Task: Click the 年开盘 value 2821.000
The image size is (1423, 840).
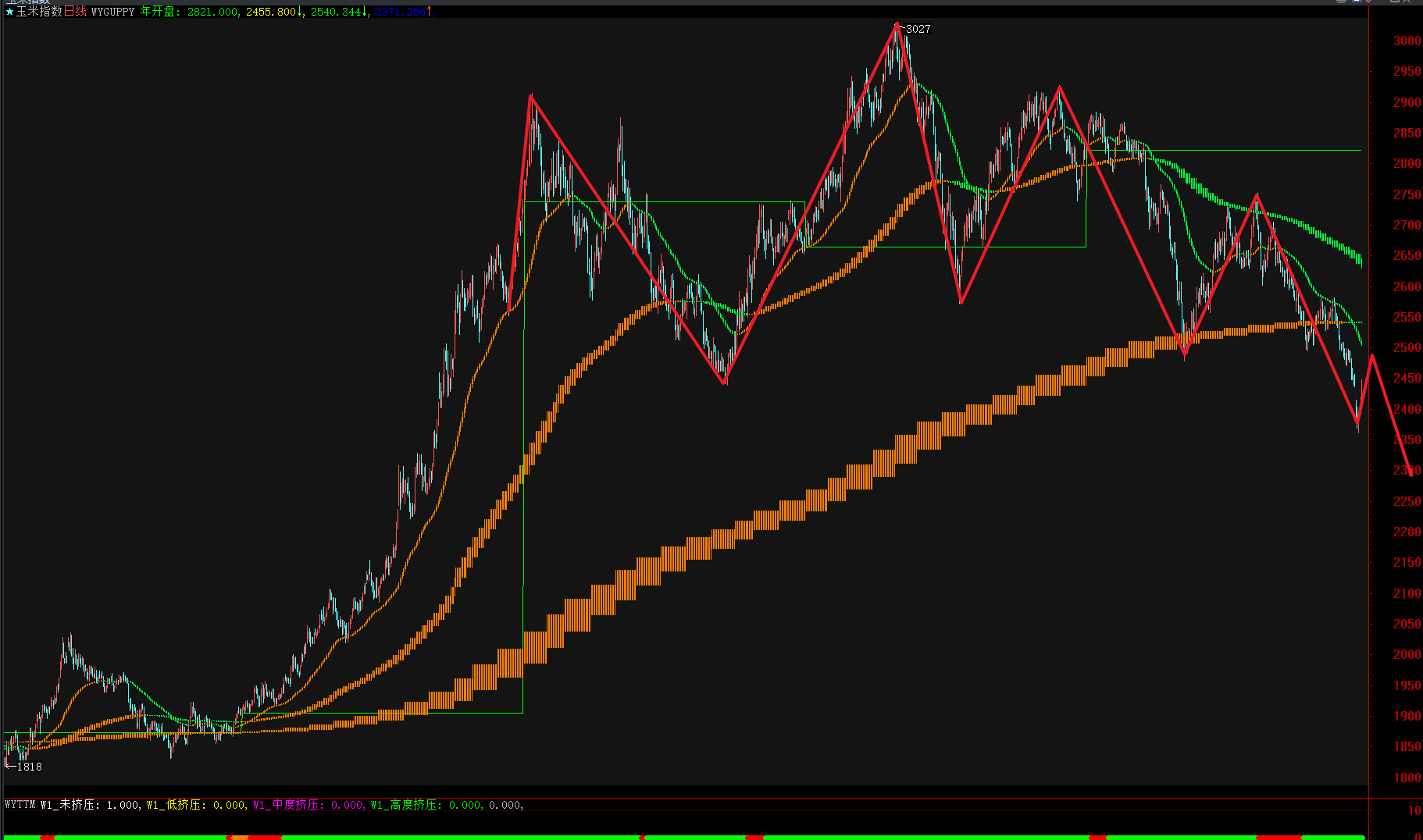Action: pos(212,12)
